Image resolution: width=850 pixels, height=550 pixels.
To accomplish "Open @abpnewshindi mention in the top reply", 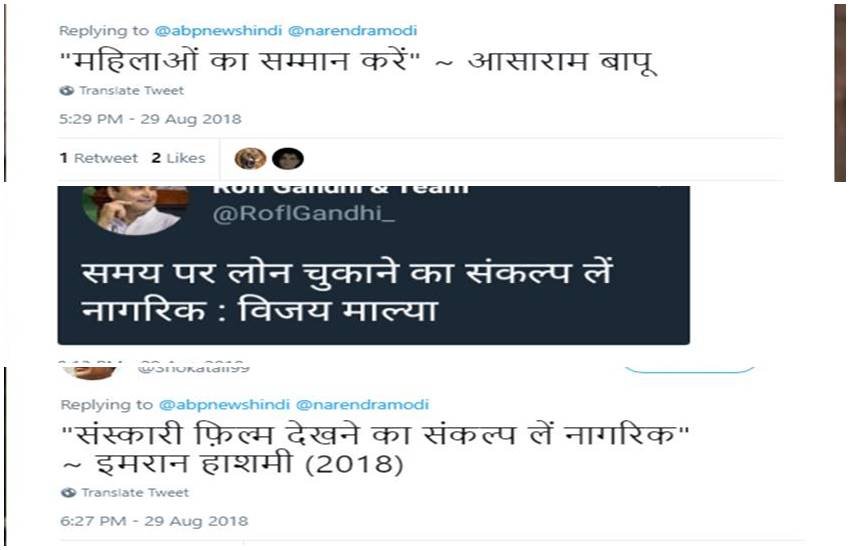I will [x=218, y=30].
